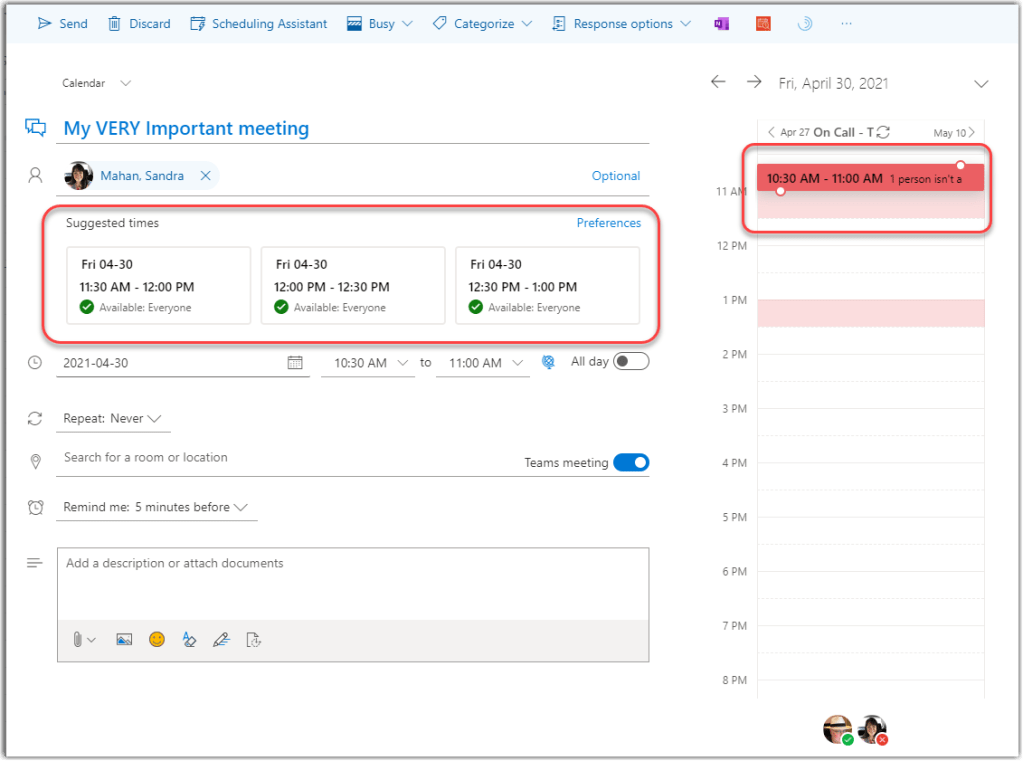Click the OneNote icon in toolbar
1023x761 pixels.
(722, 24)
